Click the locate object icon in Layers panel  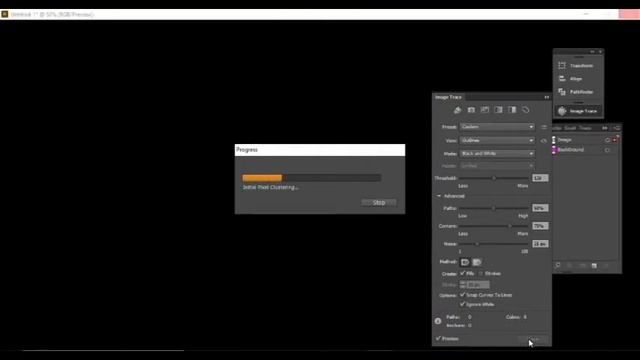[558, 266]
